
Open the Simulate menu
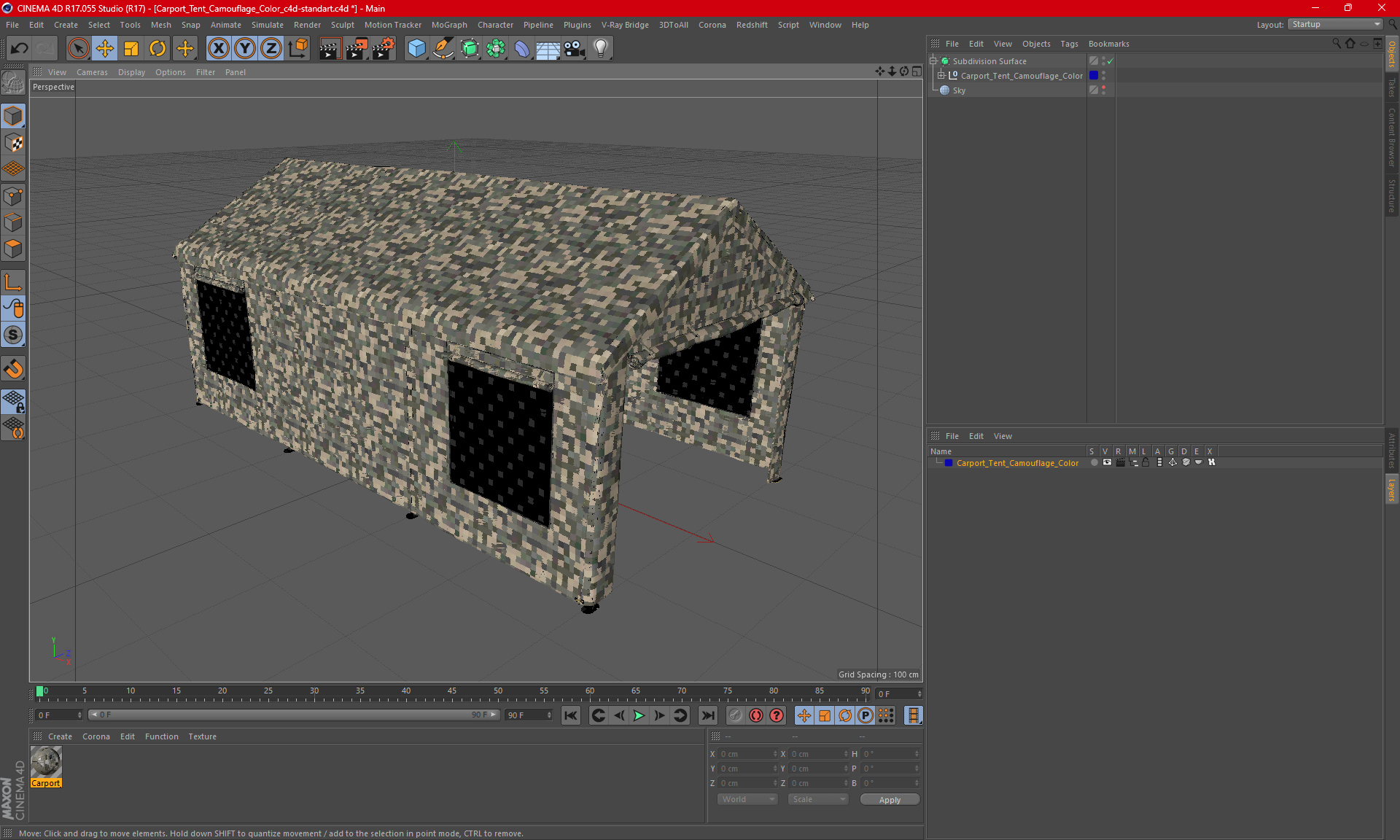pos(268,25)
